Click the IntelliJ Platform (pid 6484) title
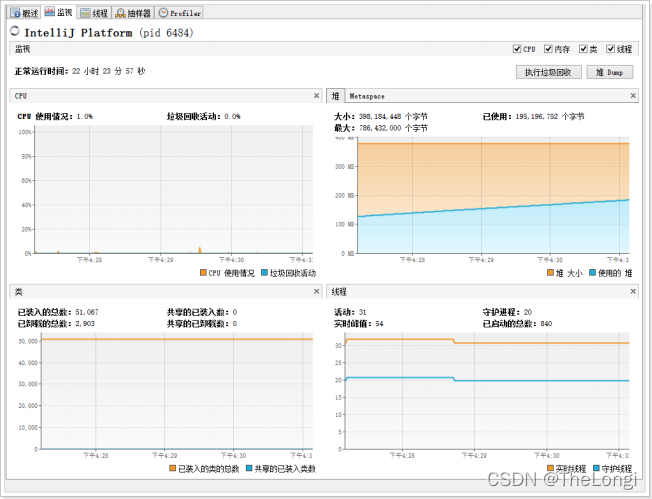652x499 pixels. pos(109,32)
